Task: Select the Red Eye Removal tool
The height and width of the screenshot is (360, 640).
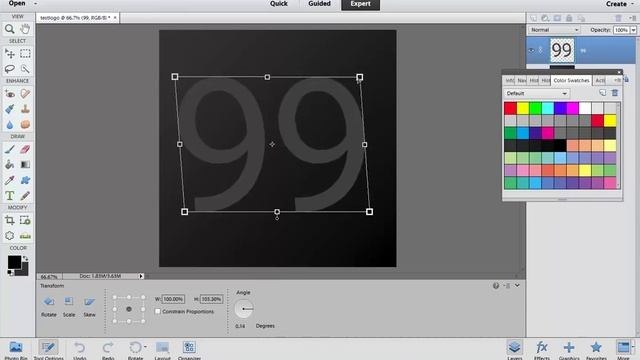Action: coord(9,94)
